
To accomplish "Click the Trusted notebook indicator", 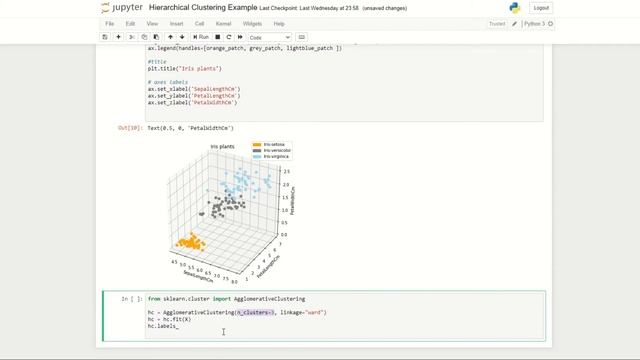I will (497, 24).
